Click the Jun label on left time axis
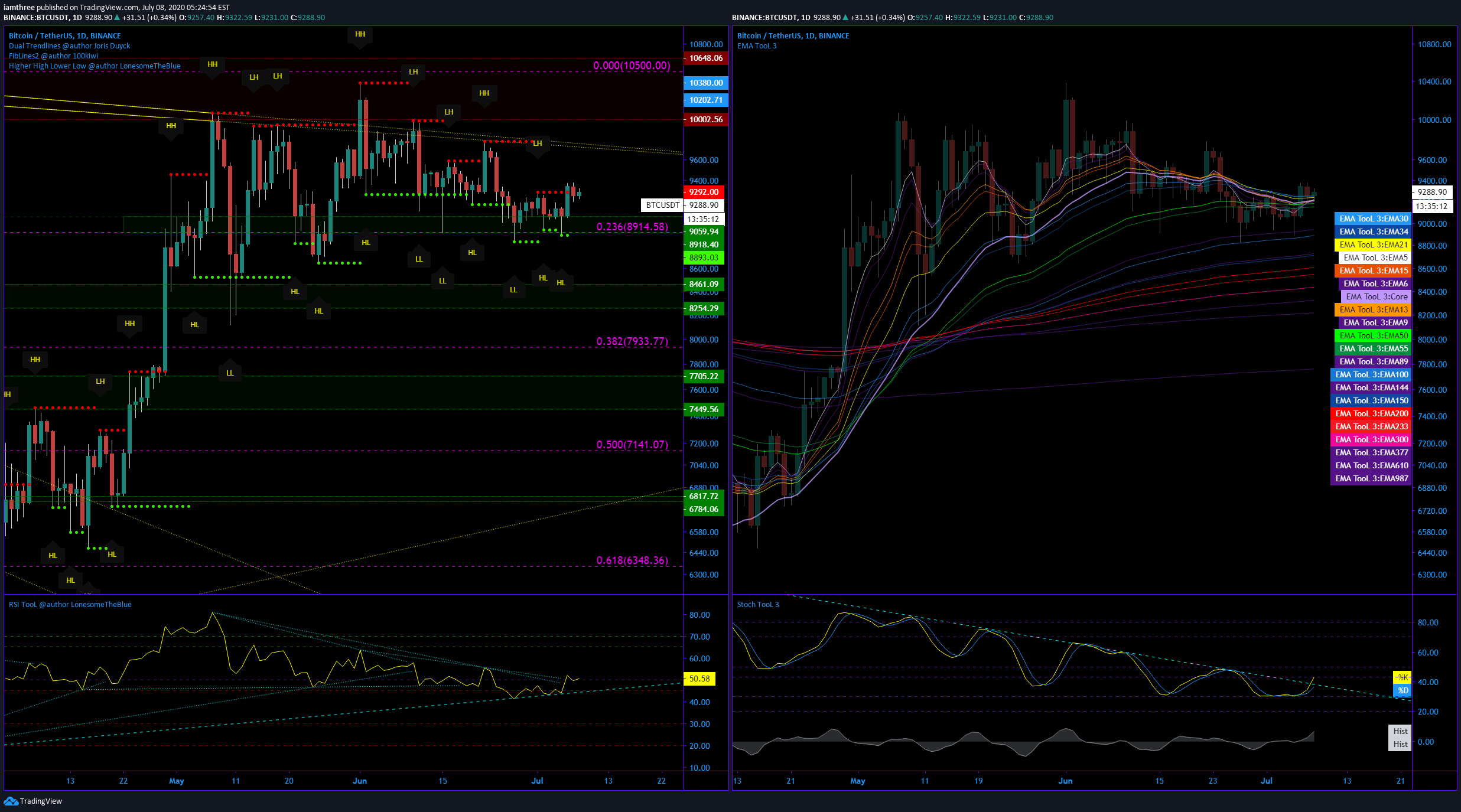Image resolution: width=1461 pixels, height=812 pixels. tap(359, 781)
